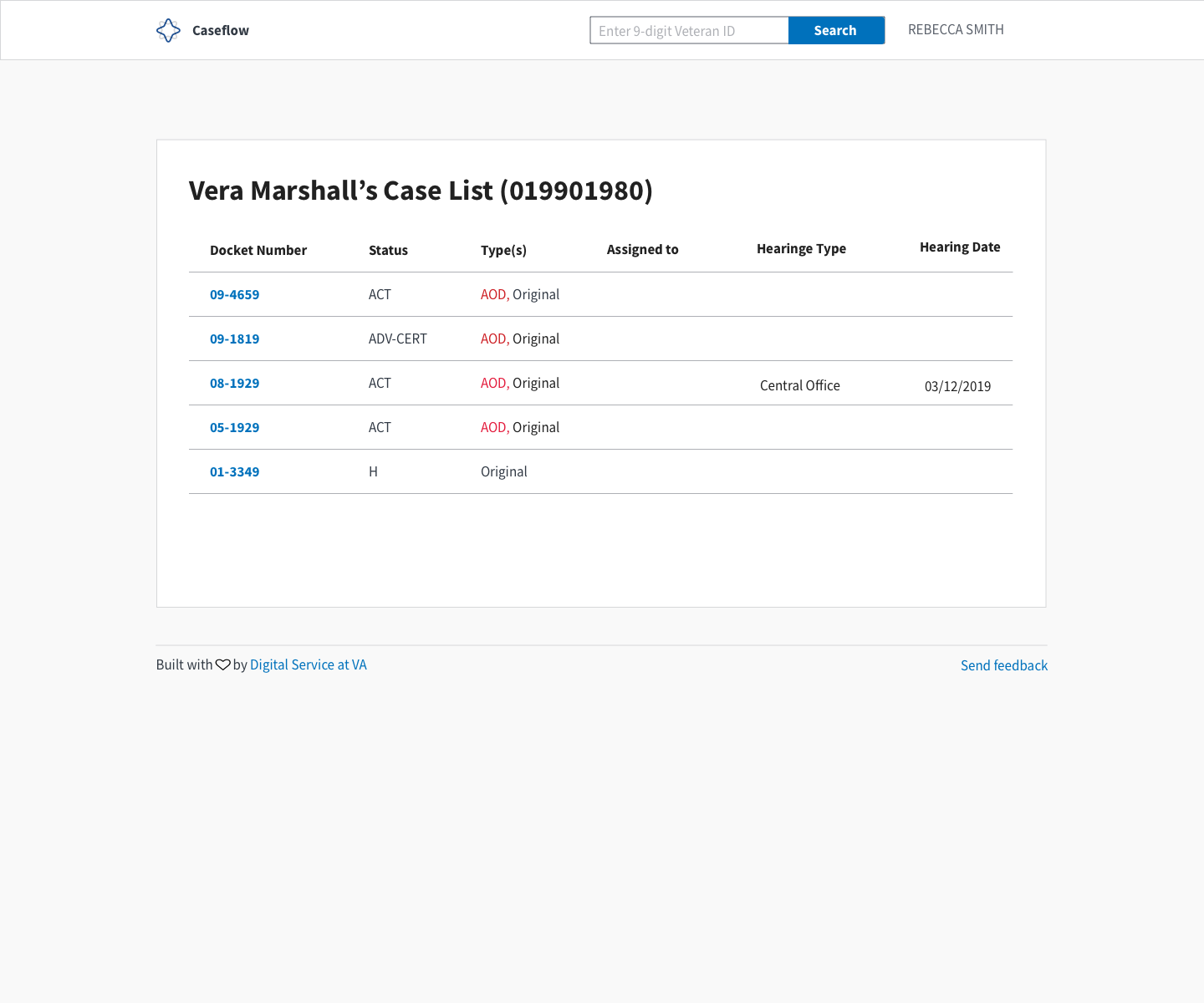
Task: Select the H status for docket 01-3349
Action: [373, 471]
